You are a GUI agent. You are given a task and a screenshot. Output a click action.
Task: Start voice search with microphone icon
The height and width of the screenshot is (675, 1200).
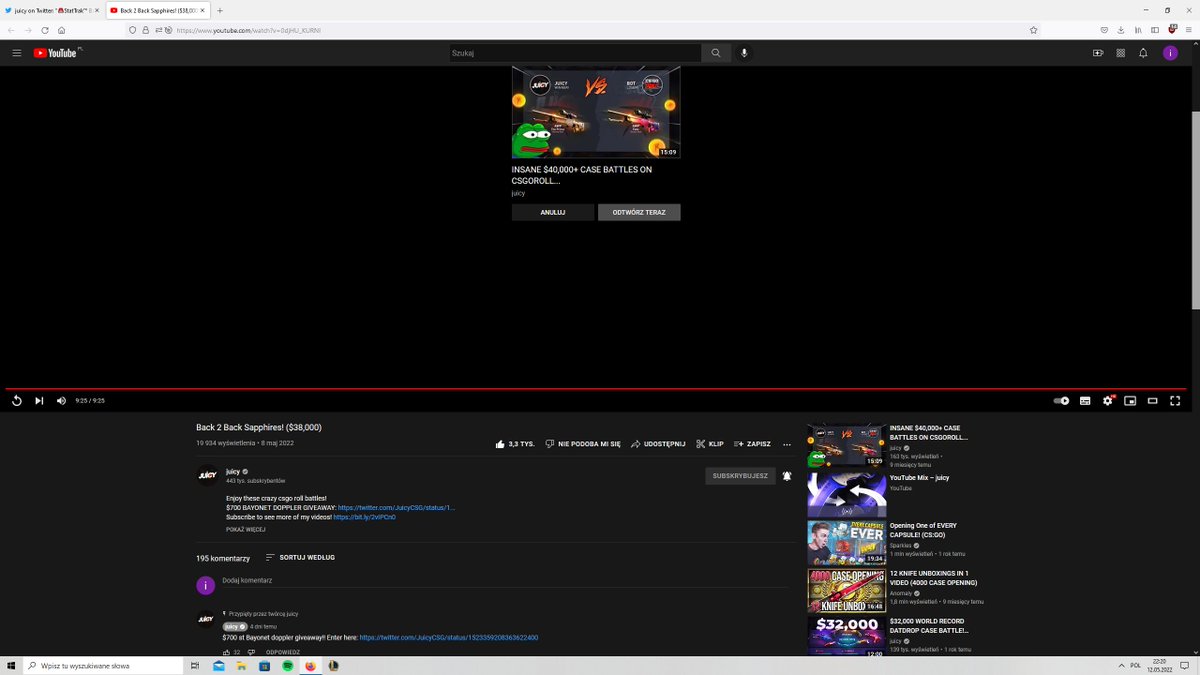744,53
